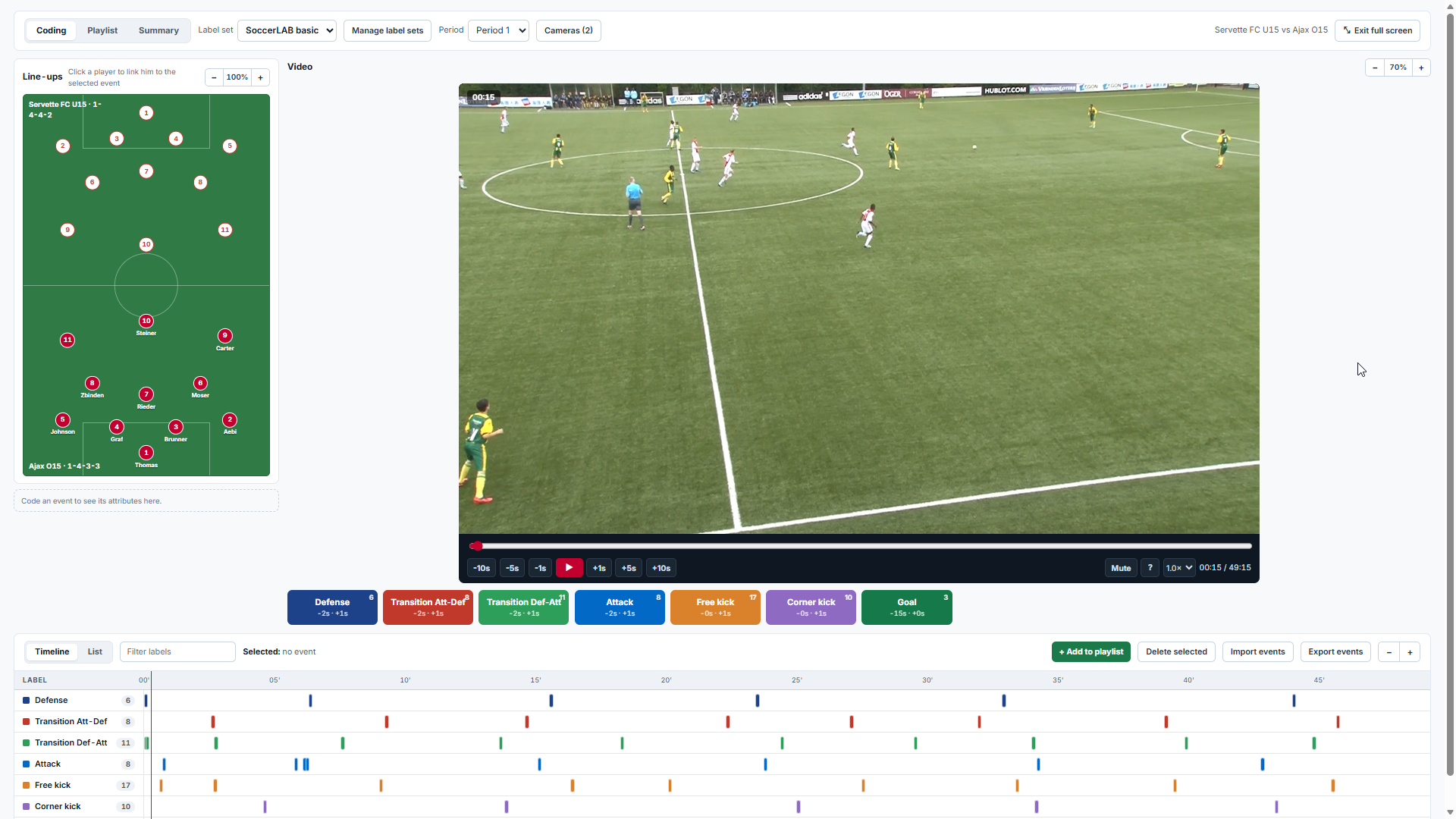Viewport: 1456px width, 819px height.
Task: Add selected event to playlist
Action: point(1090,652)
